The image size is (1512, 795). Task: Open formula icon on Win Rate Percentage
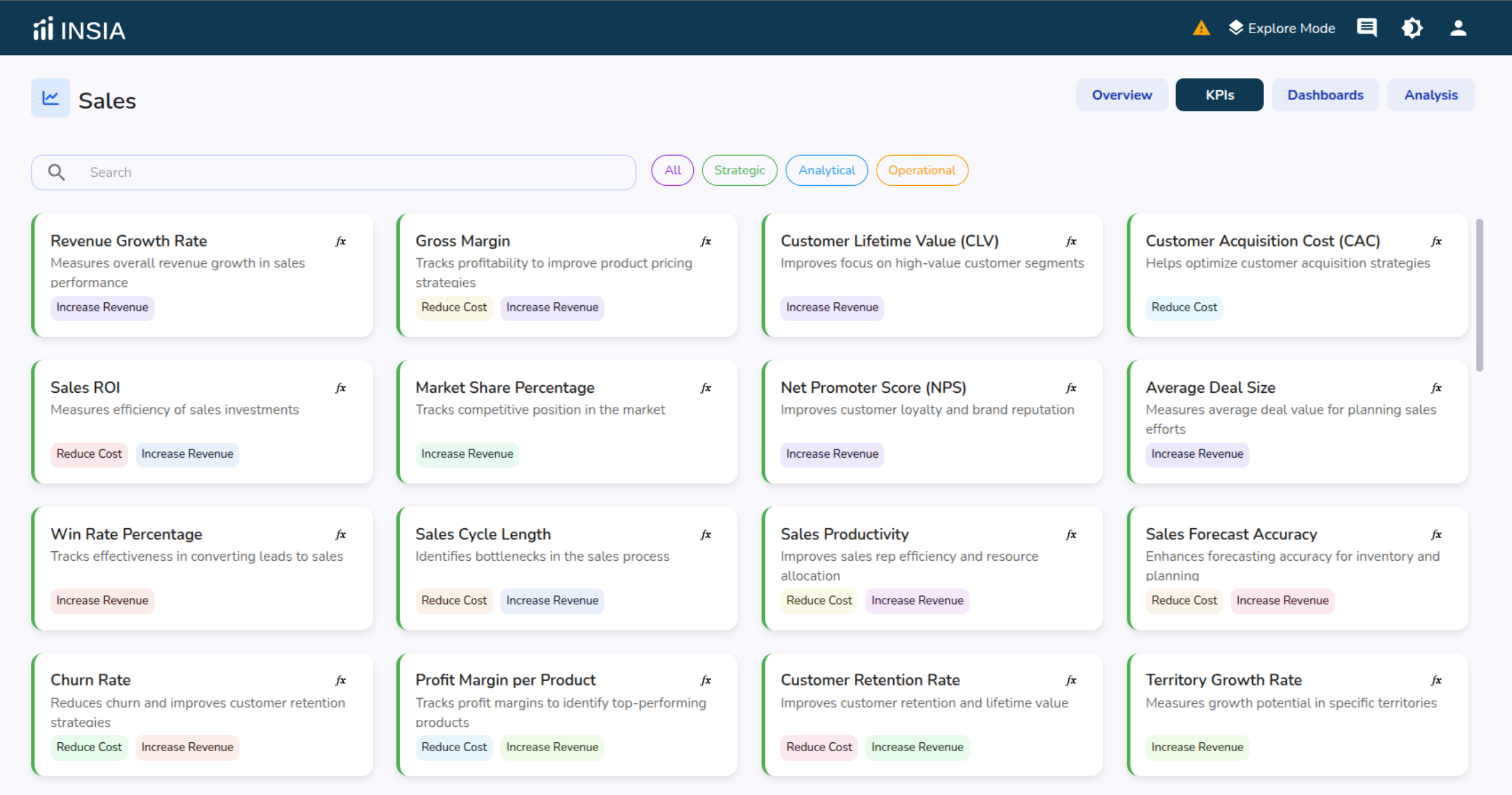[341, 535]
